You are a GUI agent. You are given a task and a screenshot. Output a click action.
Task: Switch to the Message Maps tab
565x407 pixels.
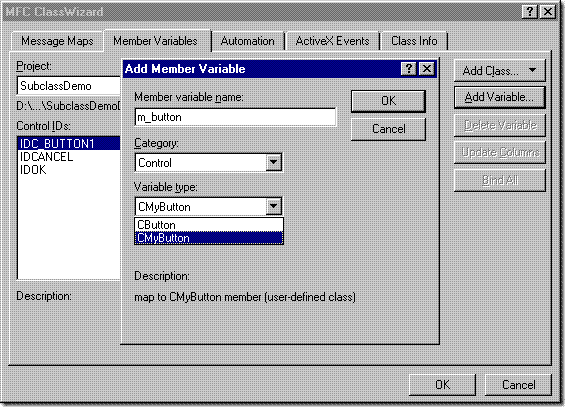57,41
